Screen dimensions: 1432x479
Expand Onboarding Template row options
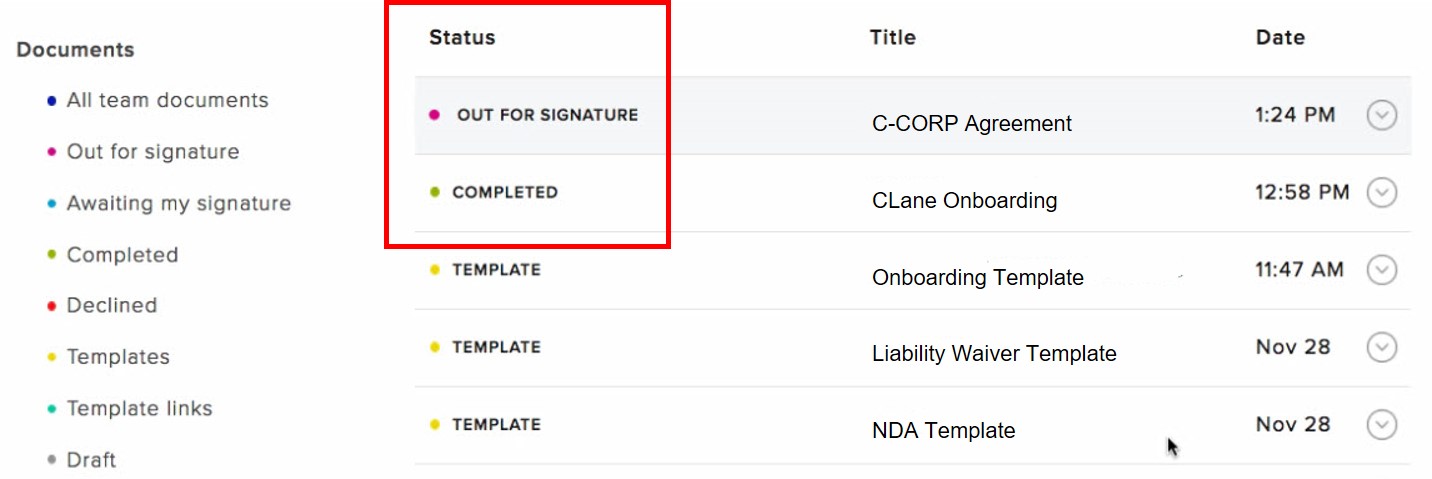click(x=1381, y=270)
